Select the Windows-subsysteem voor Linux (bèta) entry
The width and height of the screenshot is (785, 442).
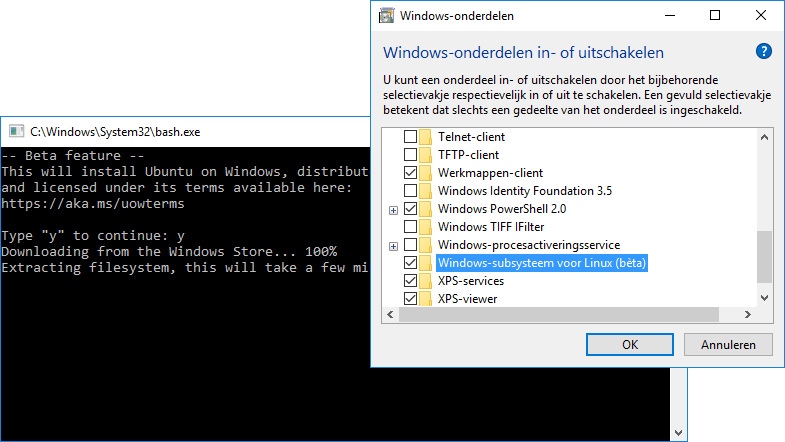click(543, 263)
